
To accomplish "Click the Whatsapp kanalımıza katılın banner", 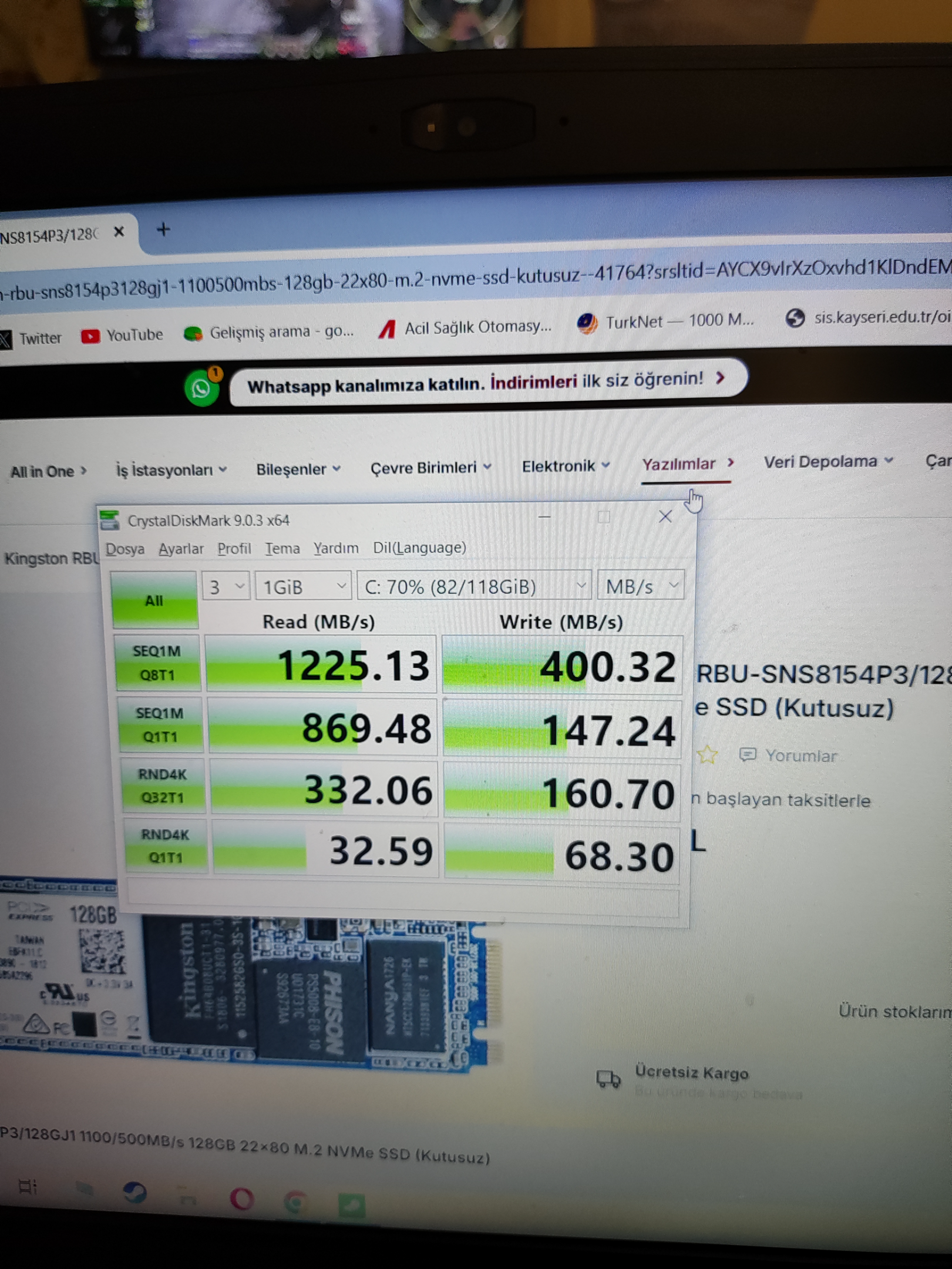I will [487, 382].
